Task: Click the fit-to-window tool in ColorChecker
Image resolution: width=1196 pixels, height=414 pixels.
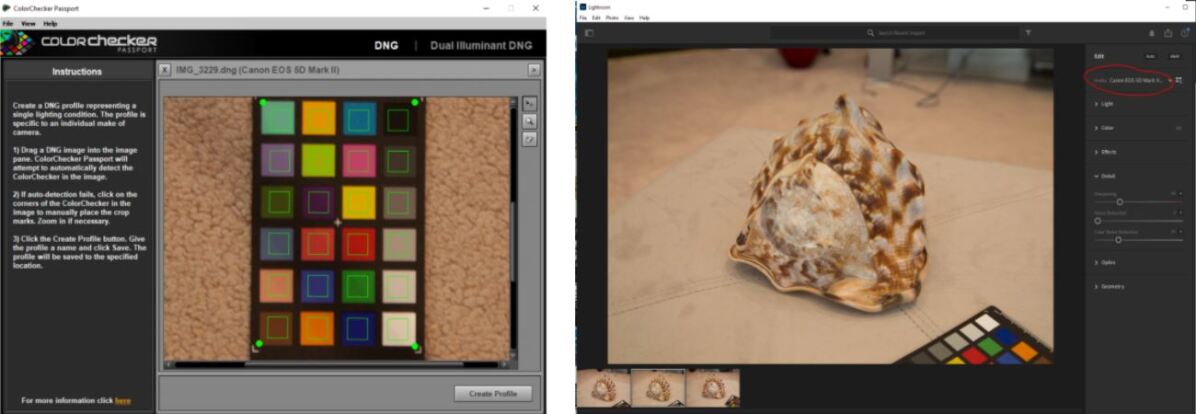Action: pyautogui.click(x=529, y=139)
